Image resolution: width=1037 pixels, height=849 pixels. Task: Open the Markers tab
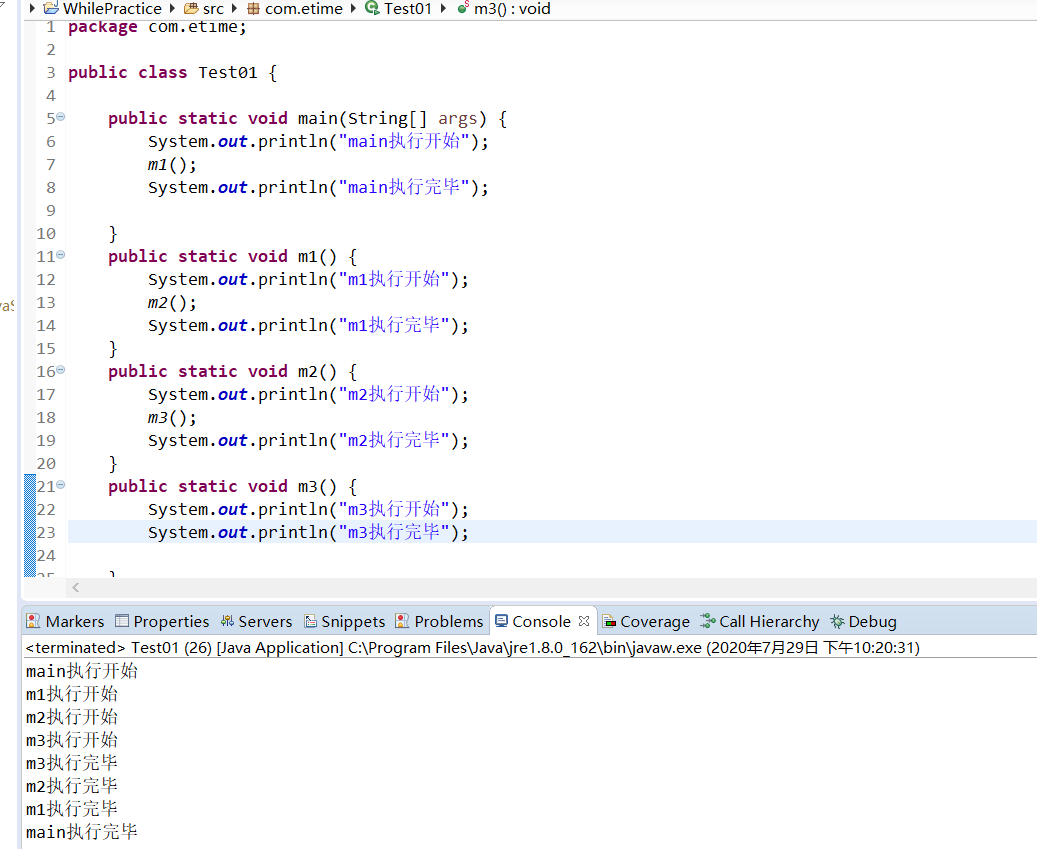tap(65, 622)
